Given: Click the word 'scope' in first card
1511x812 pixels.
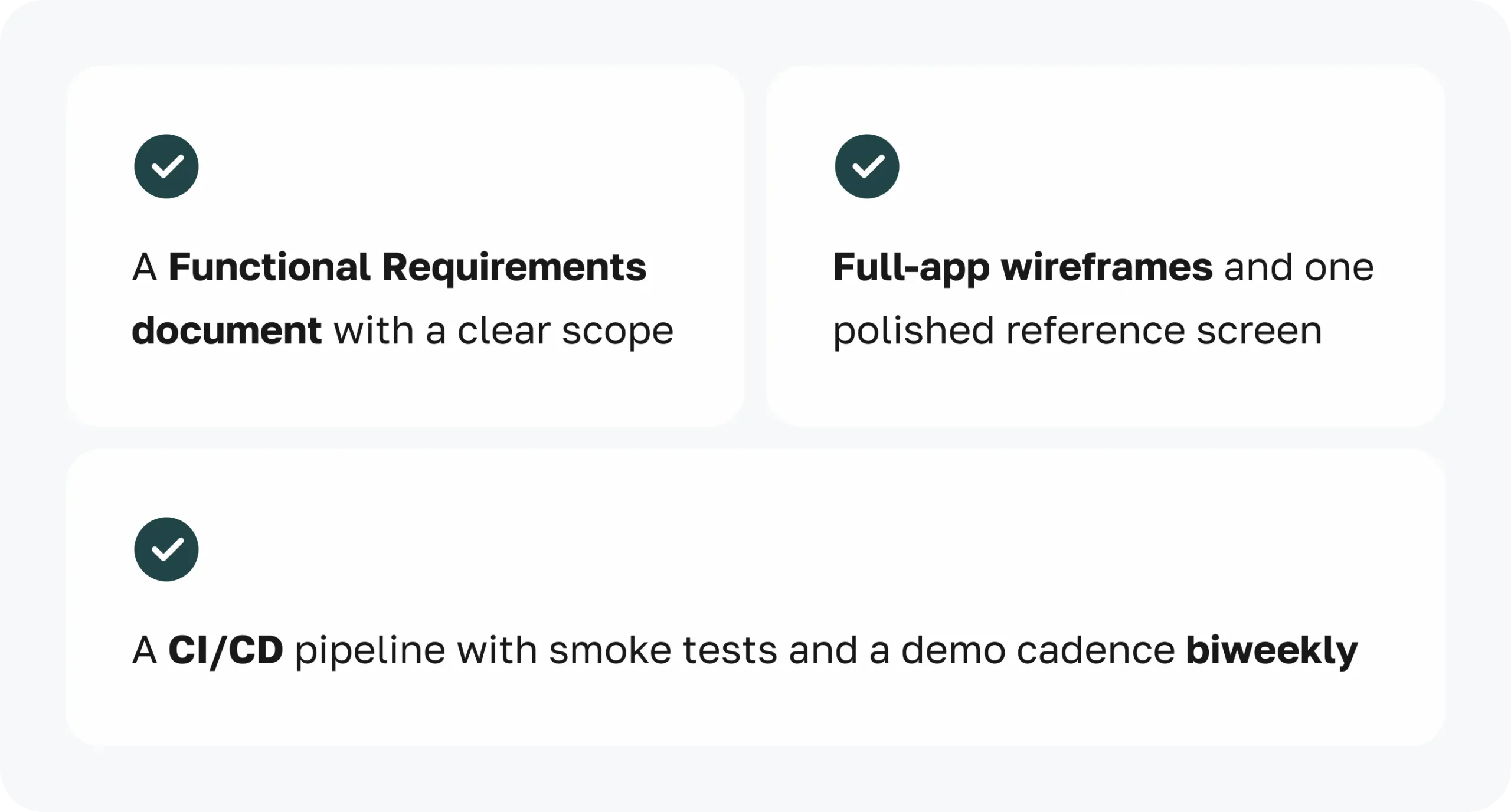Looking at the screenshot, I should pos(618,333).
